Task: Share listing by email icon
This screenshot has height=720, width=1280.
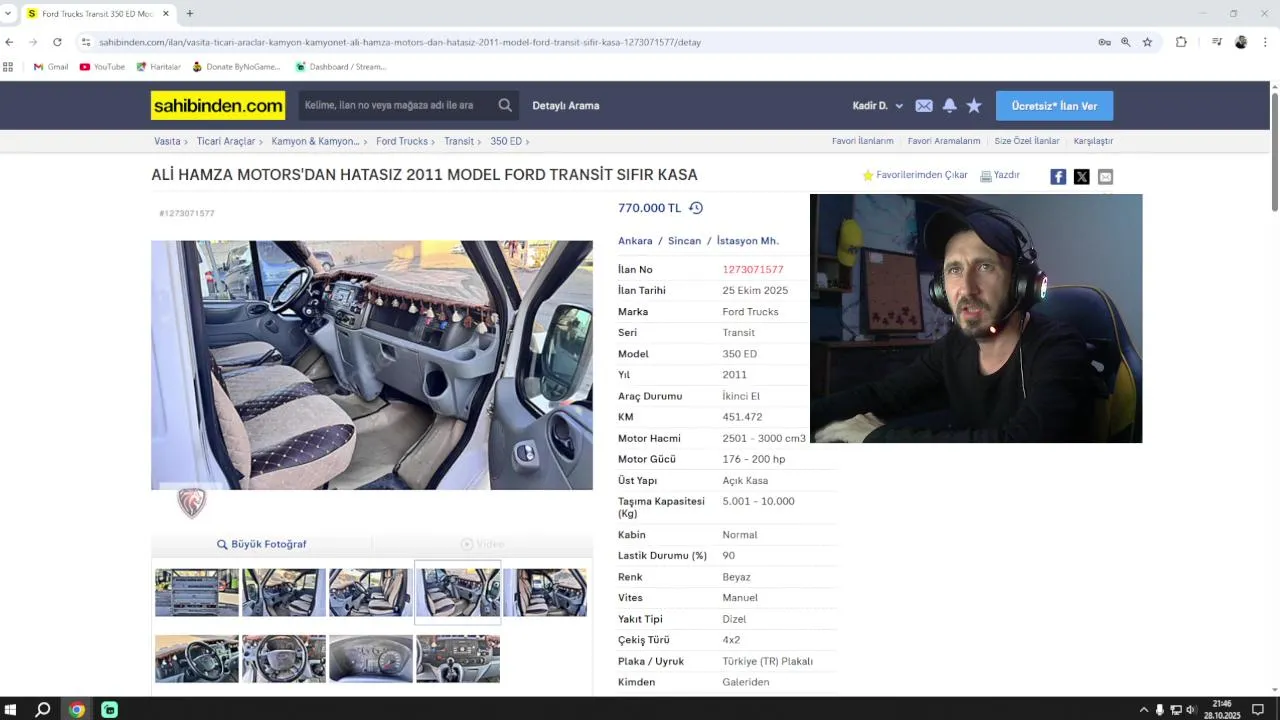Action: click(1105, 177)
